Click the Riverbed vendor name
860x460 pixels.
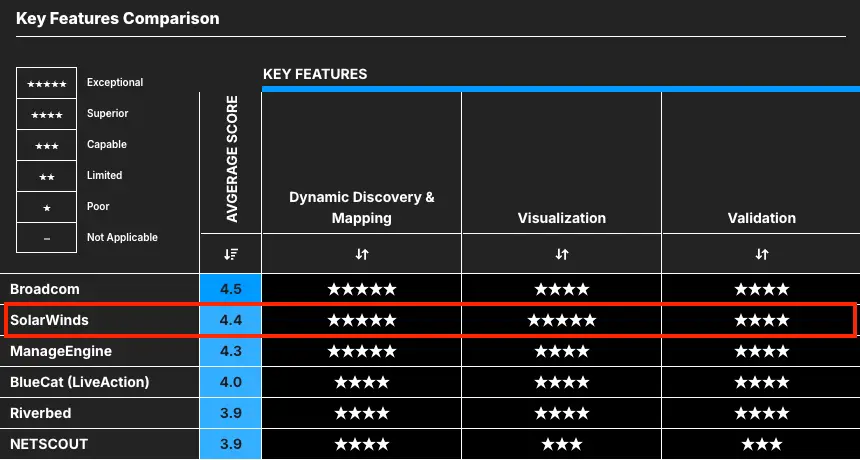click(x=41, y=413)
